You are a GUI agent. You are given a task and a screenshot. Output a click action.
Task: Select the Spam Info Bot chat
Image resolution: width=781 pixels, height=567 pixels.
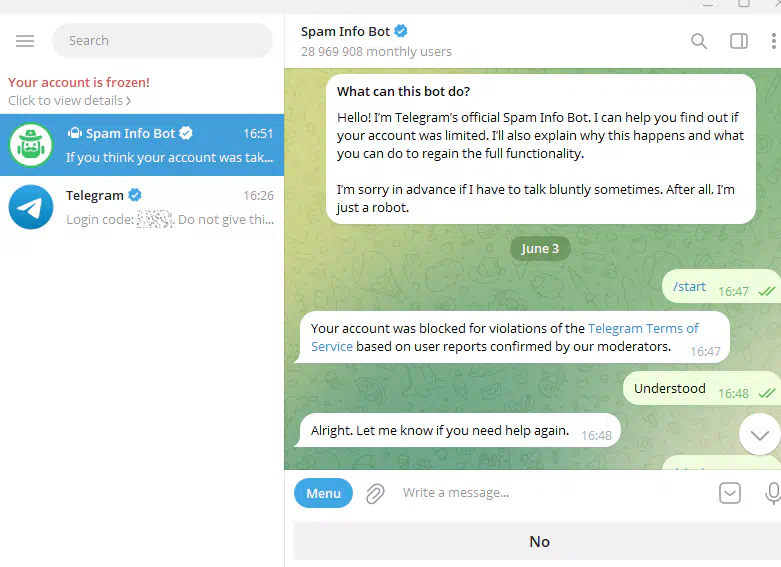pyautogui.click(x=142, y=145)
